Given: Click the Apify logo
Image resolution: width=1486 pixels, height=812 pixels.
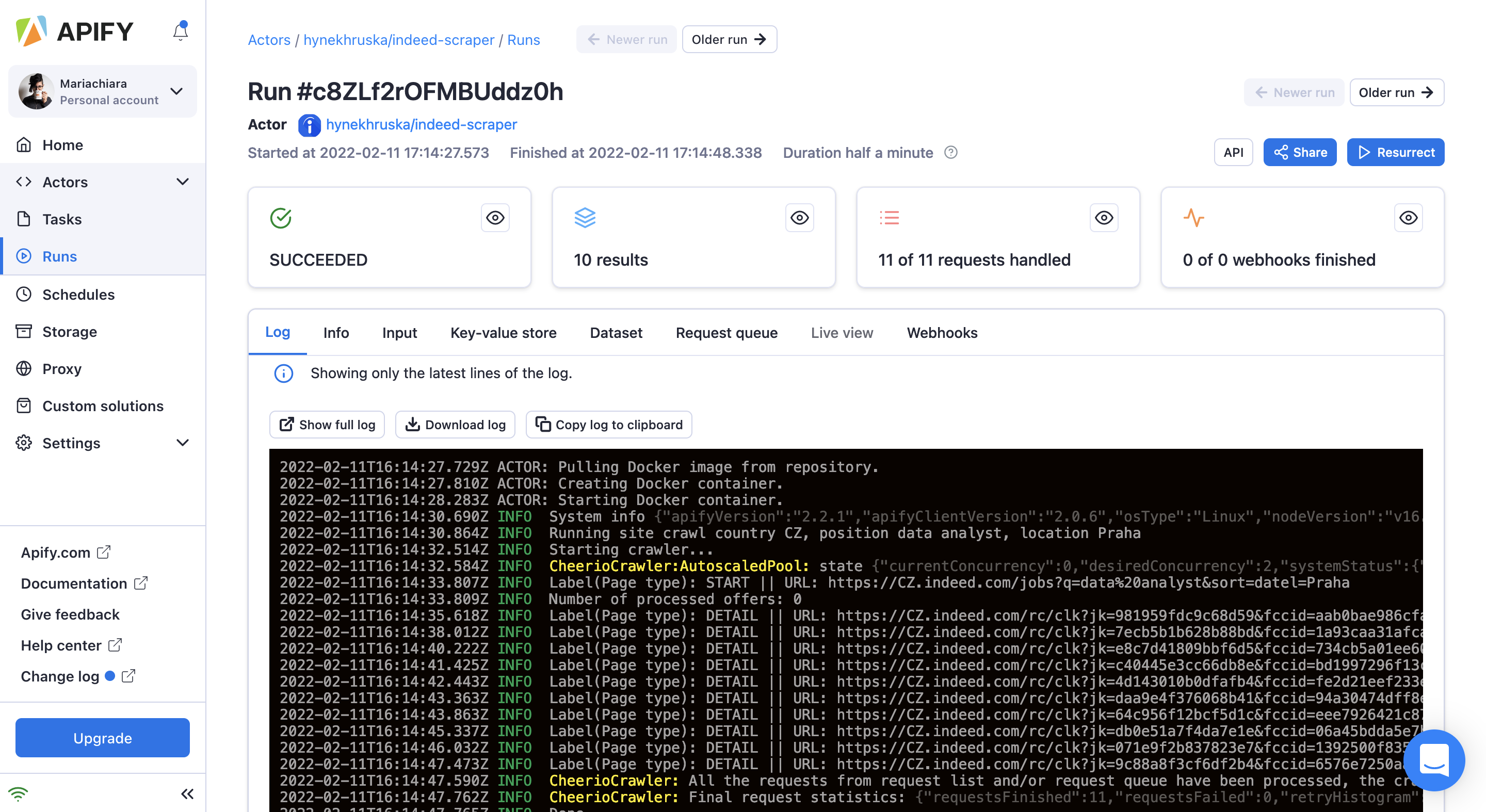Looking at the screenshot, I should [x=75, y=30].
